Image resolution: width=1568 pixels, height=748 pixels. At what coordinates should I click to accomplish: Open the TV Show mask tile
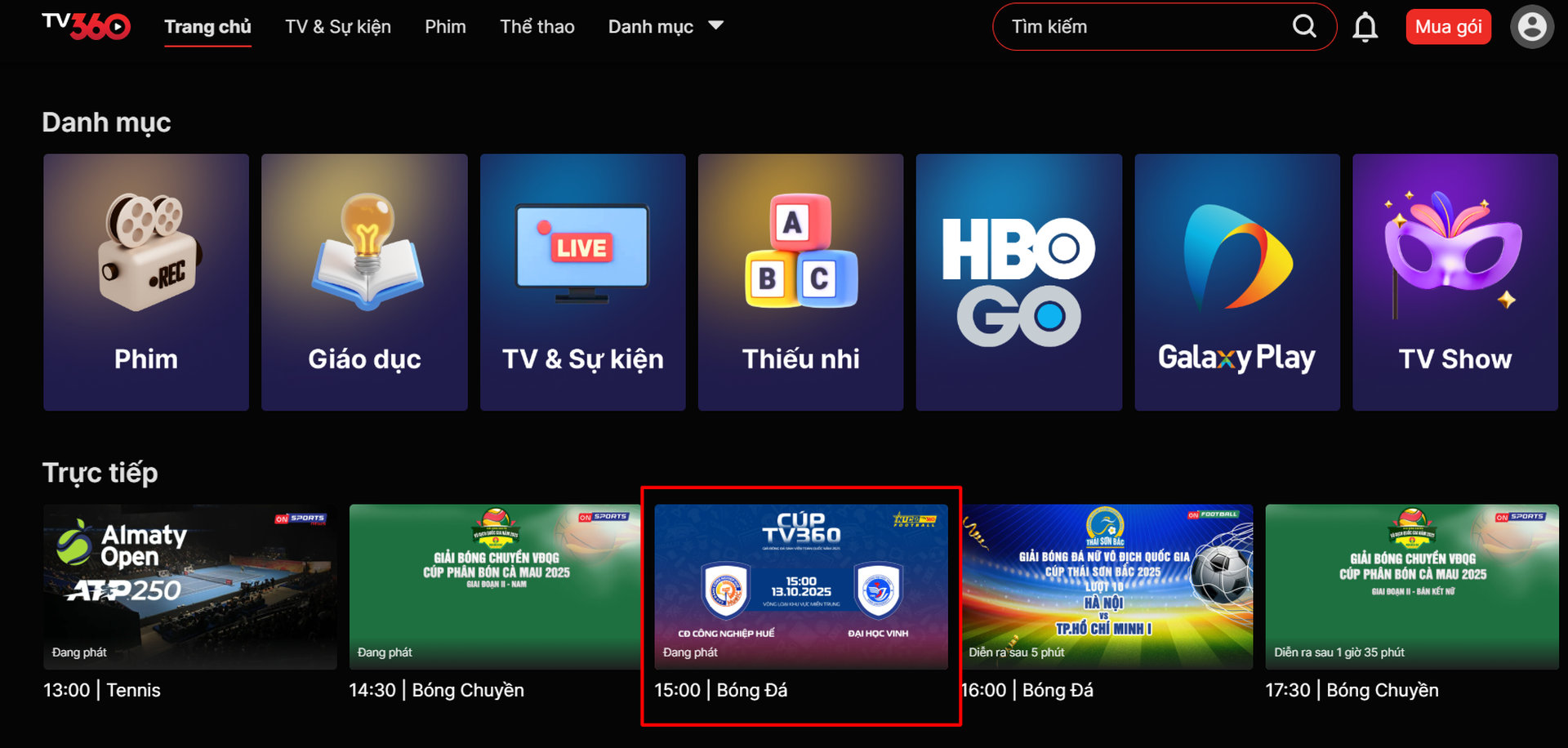tap(1454, 282)
